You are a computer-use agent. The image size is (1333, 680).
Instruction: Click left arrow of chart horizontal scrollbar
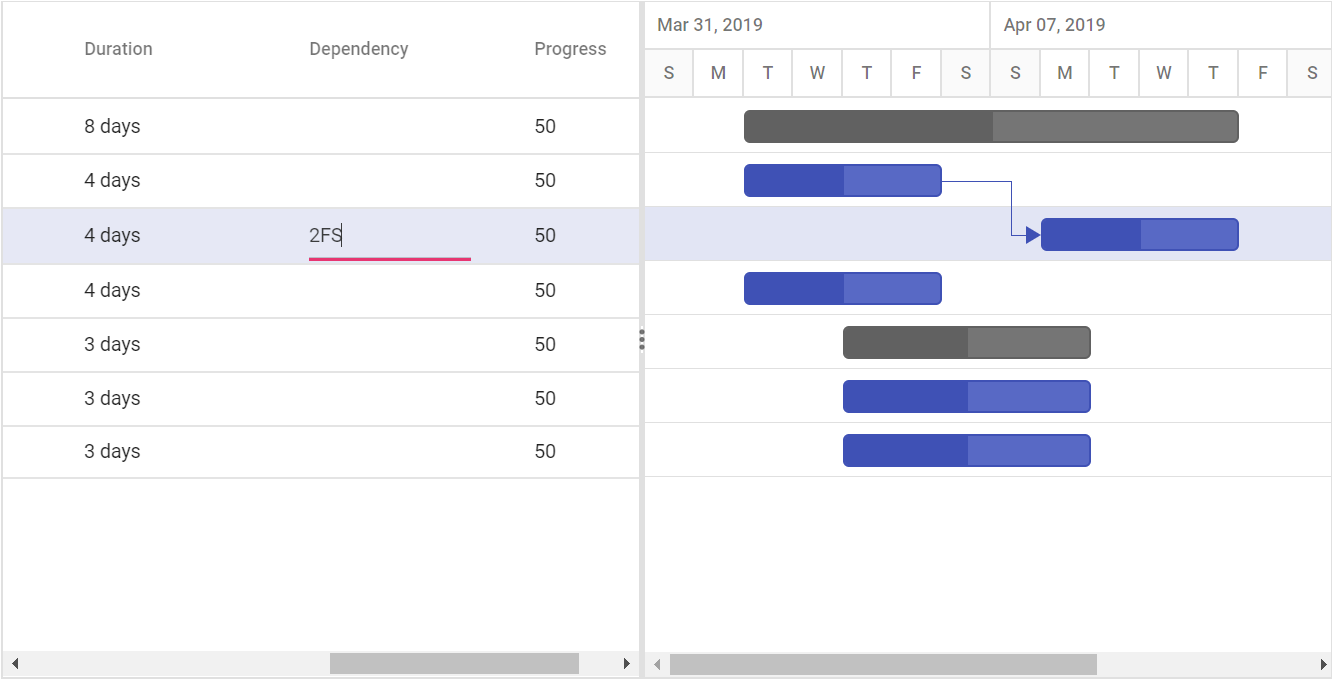coord(657,664)
